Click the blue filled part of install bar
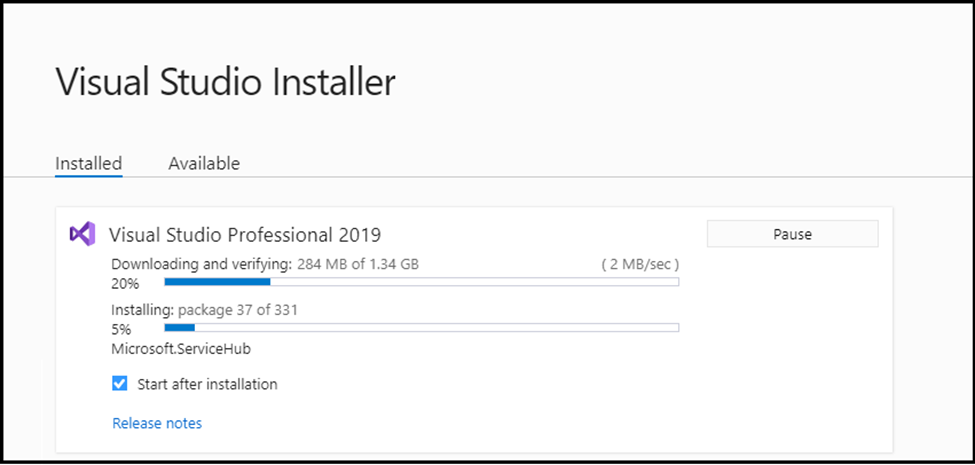 click(180, 327)
